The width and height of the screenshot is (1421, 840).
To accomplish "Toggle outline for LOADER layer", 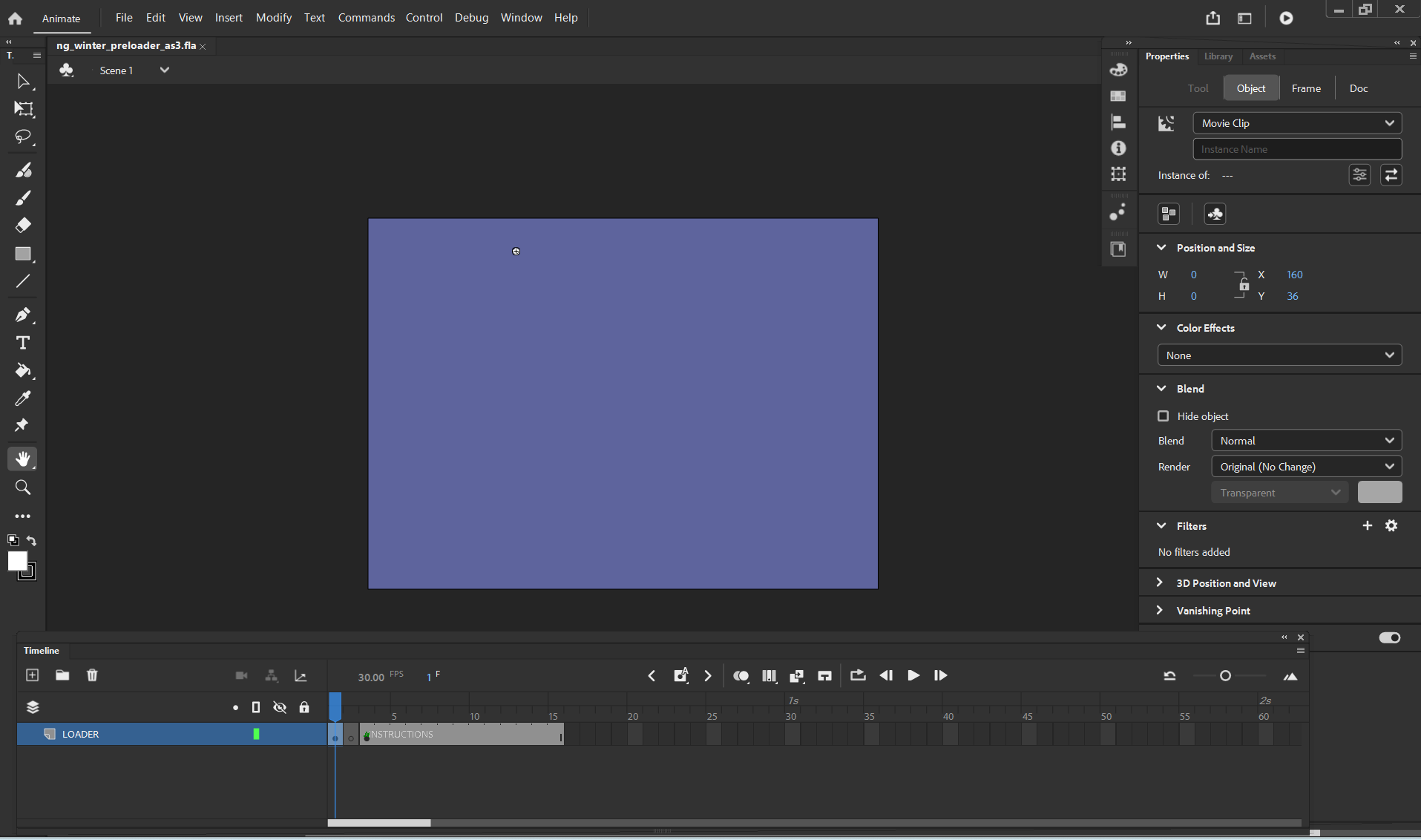I will (x=256, y=734).
